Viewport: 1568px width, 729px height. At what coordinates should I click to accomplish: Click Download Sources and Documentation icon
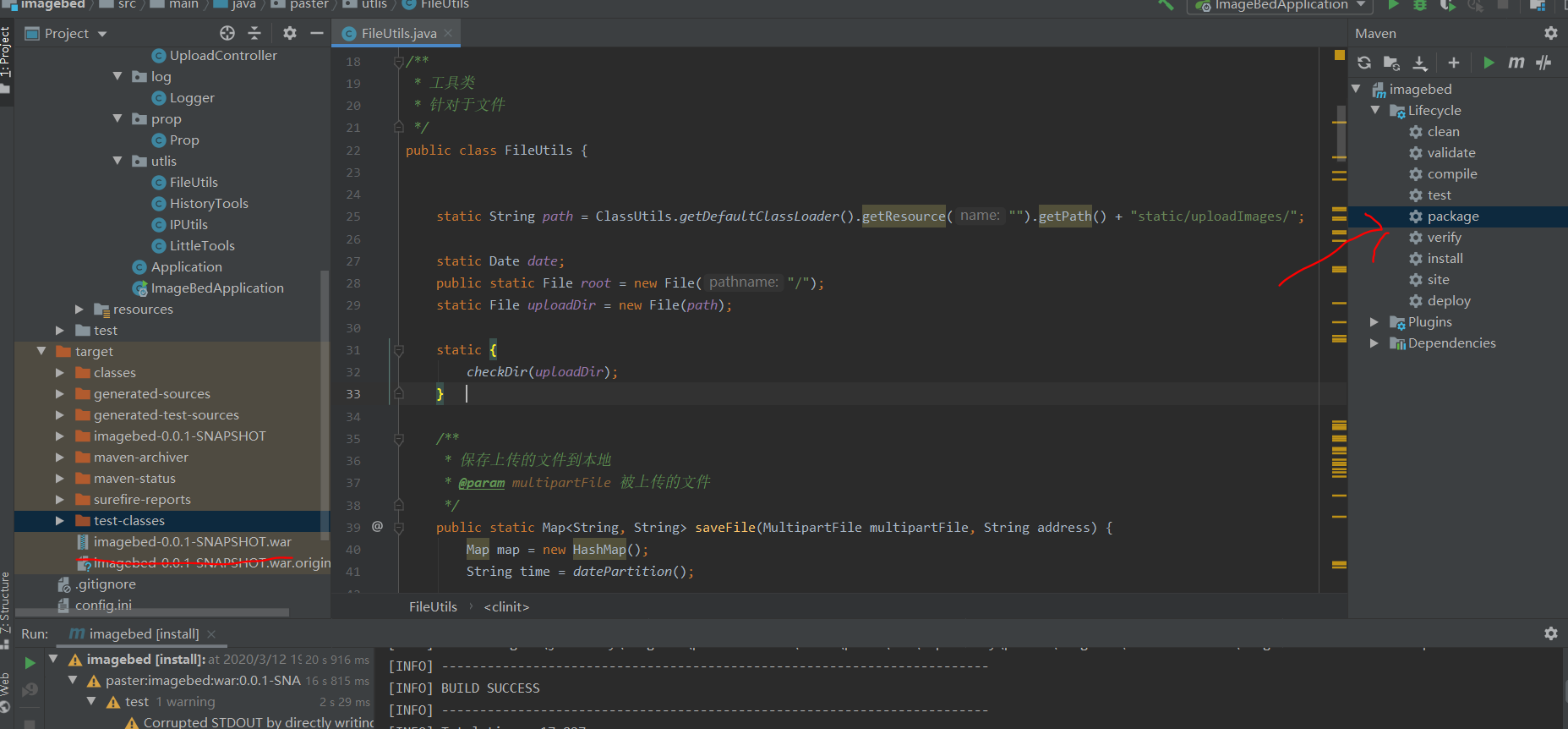click(x=1420, y=63)
